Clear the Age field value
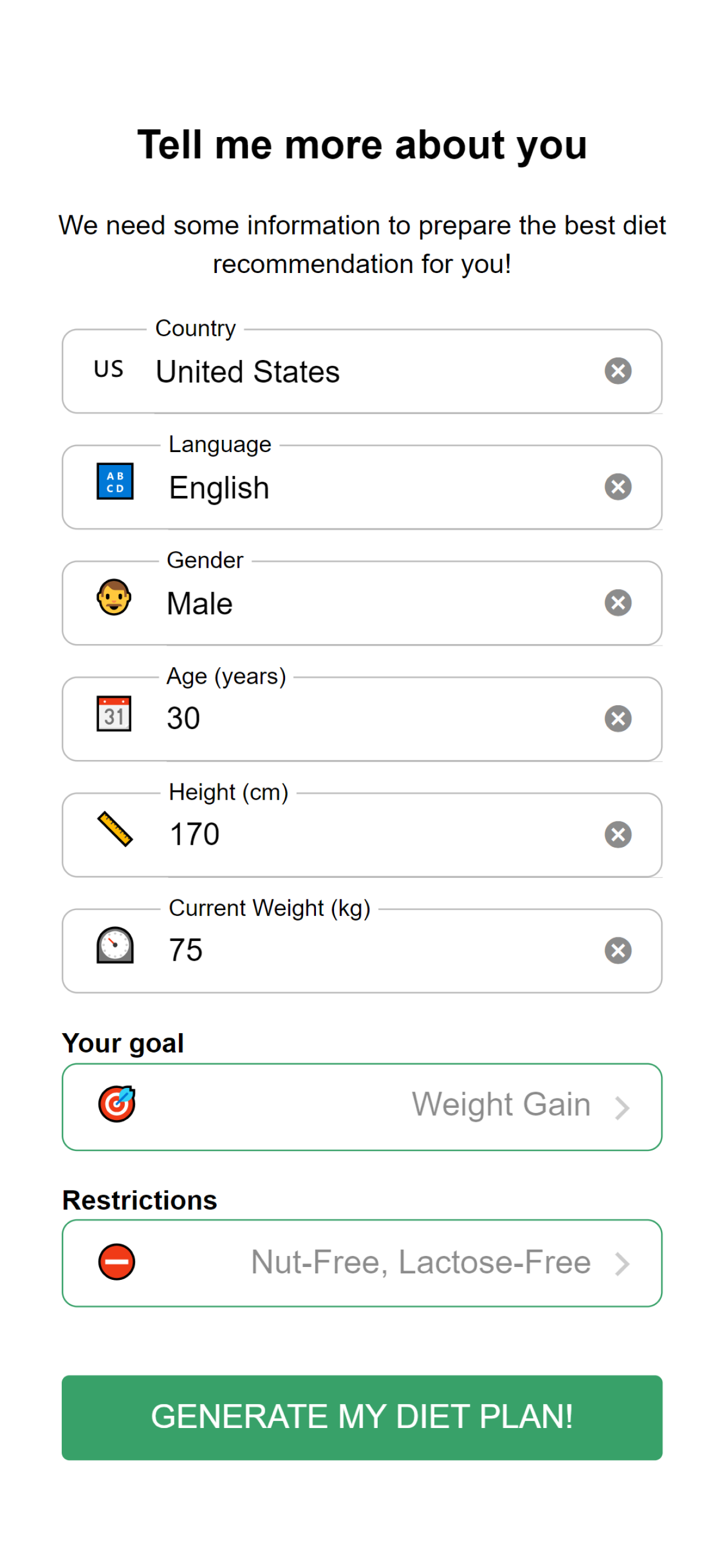Viewport: 724px width, 1568px height. click(x=617, y=719)
